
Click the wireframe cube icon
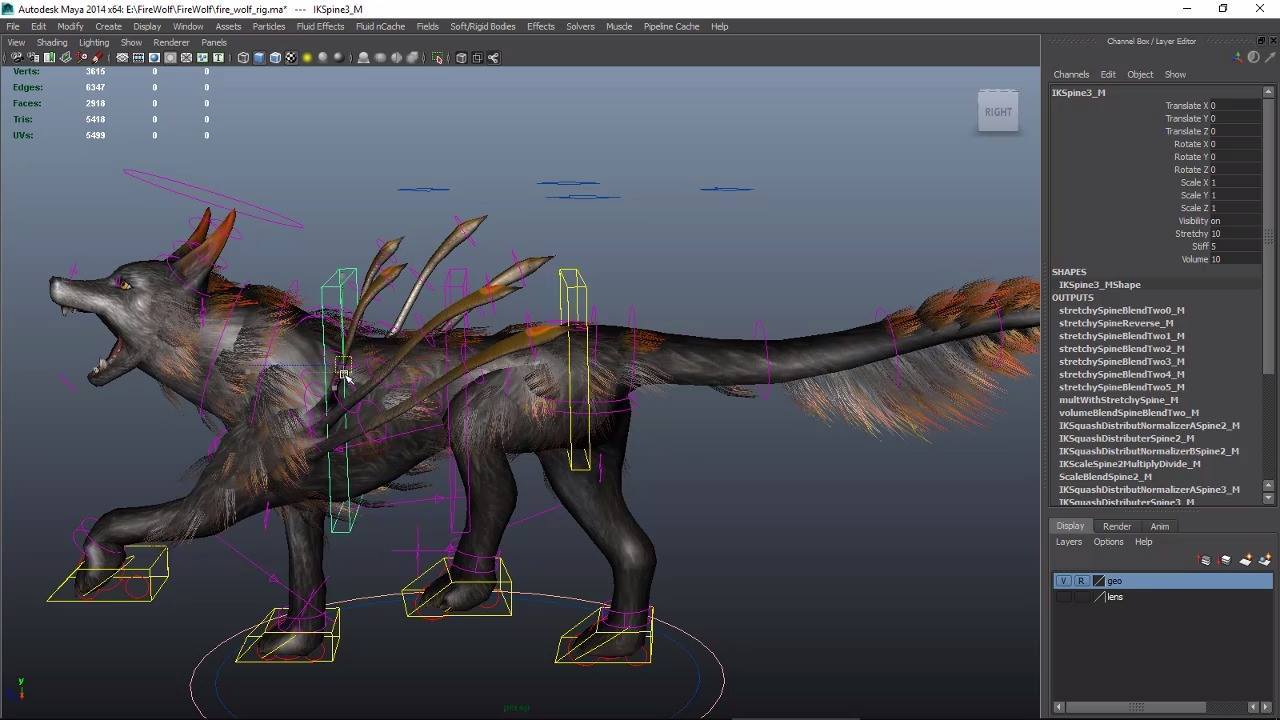click(x=243, y=58)
